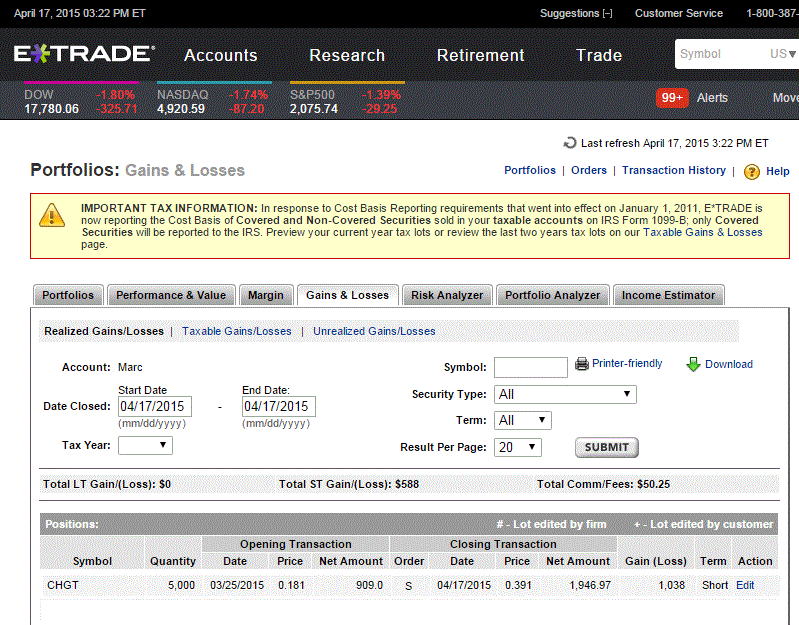The height and width of the screenshot is (625, 799).
Task: Click the Gain (Loss) column header
Action: [x=656, y=561]
